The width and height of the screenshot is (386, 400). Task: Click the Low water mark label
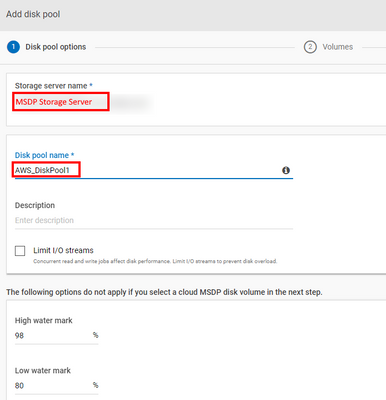coord(43,370)
